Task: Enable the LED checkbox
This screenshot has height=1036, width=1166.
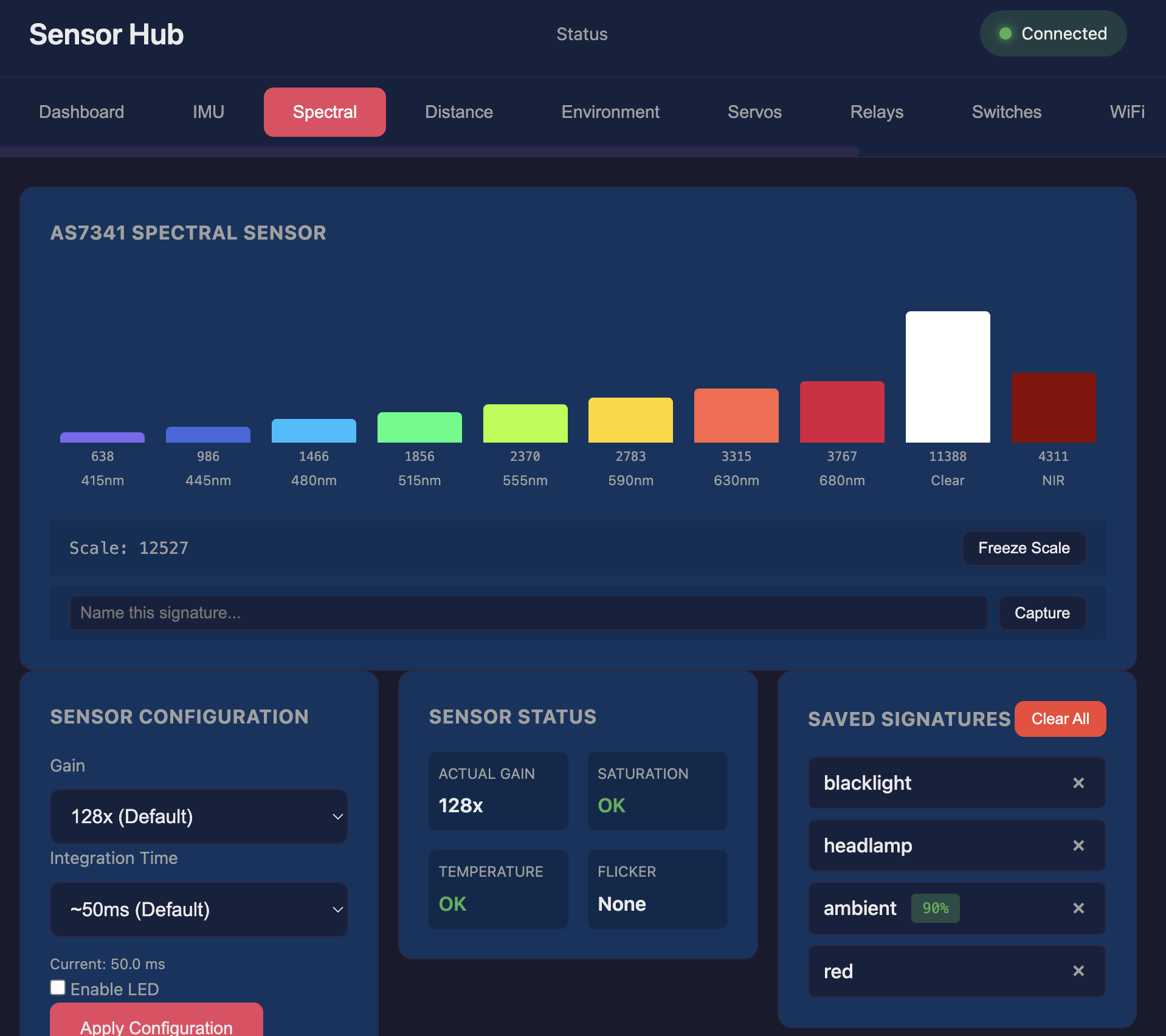Action: (x=58, y=988)
